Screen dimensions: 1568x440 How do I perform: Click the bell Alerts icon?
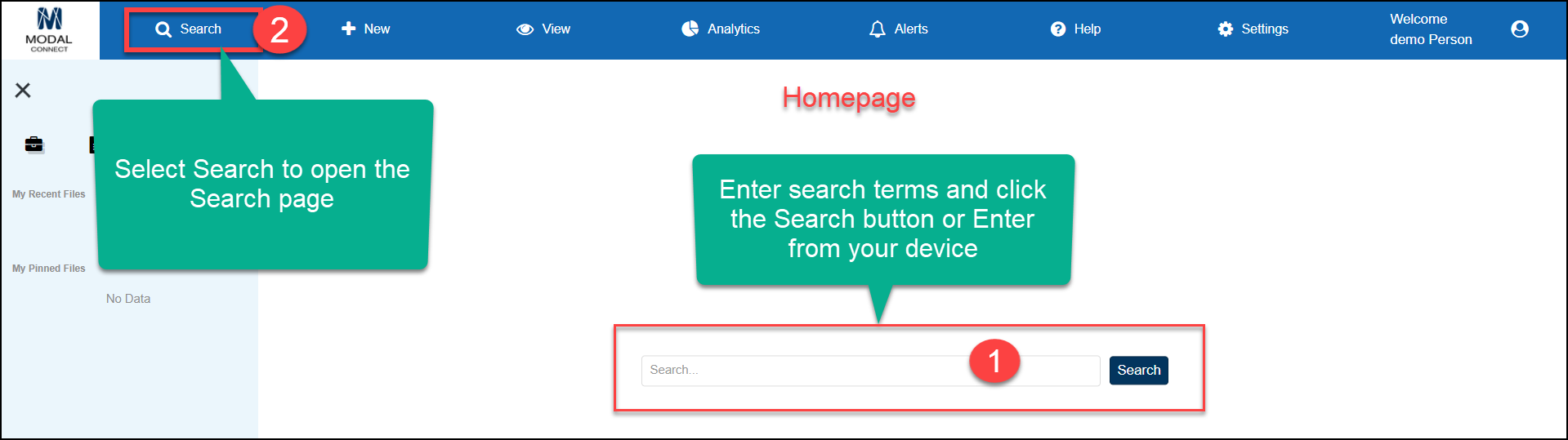pyautogui.click(x=878, y=29)
